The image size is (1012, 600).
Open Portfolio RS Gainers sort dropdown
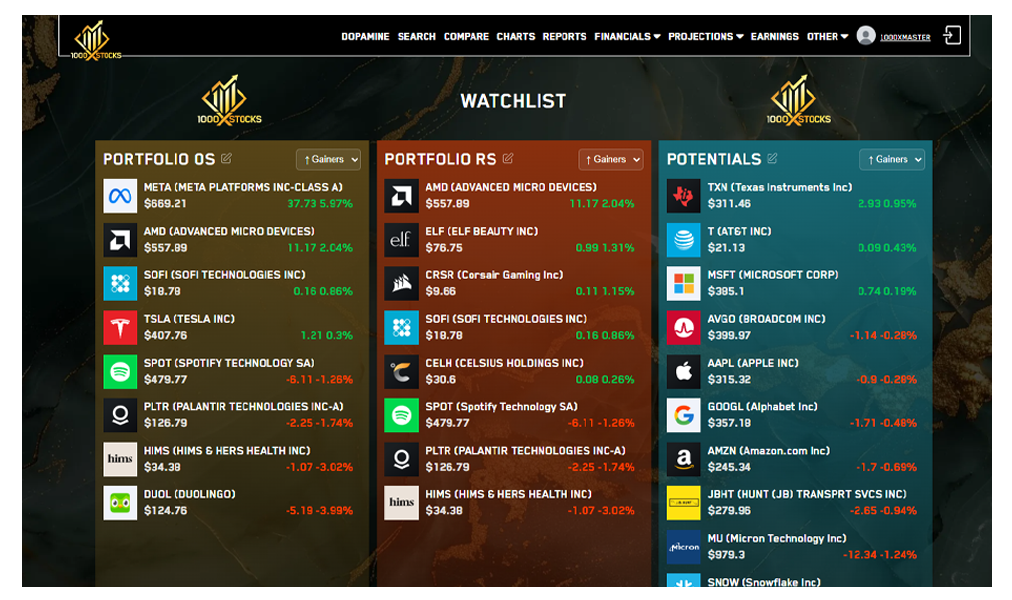coord(611,159)
